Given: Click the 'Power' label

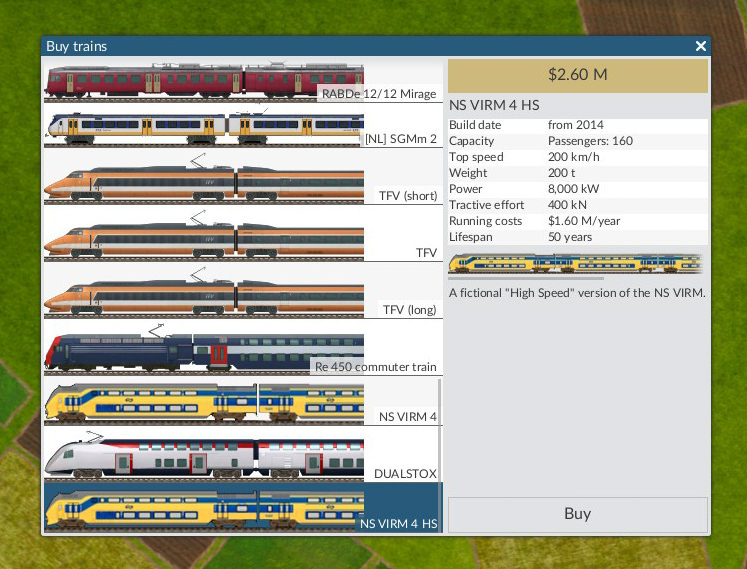Looking at the screenshot, I should click(x=465, y=189).
